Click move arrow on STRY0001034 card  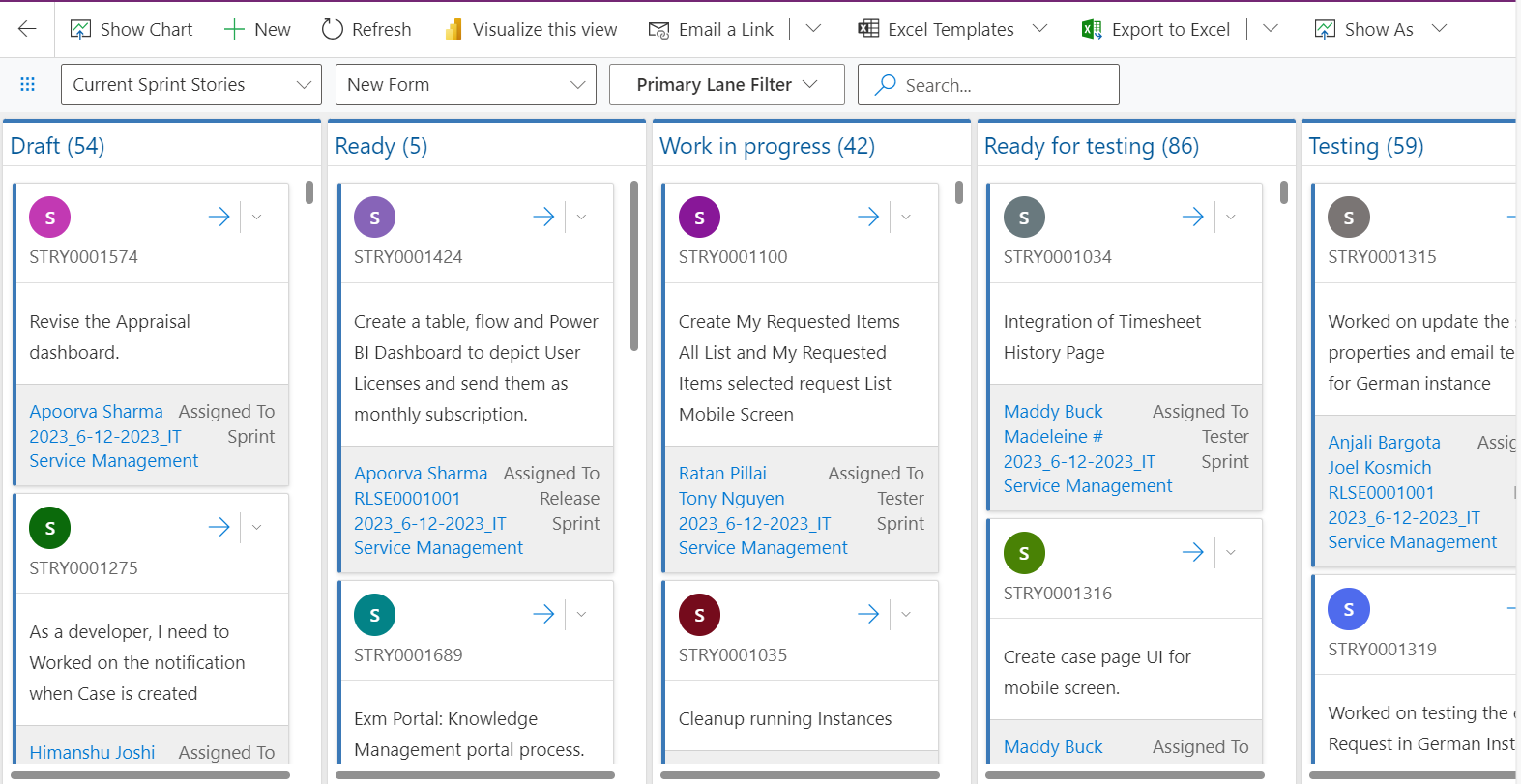pyautogui.click(x=1193, y=218)
